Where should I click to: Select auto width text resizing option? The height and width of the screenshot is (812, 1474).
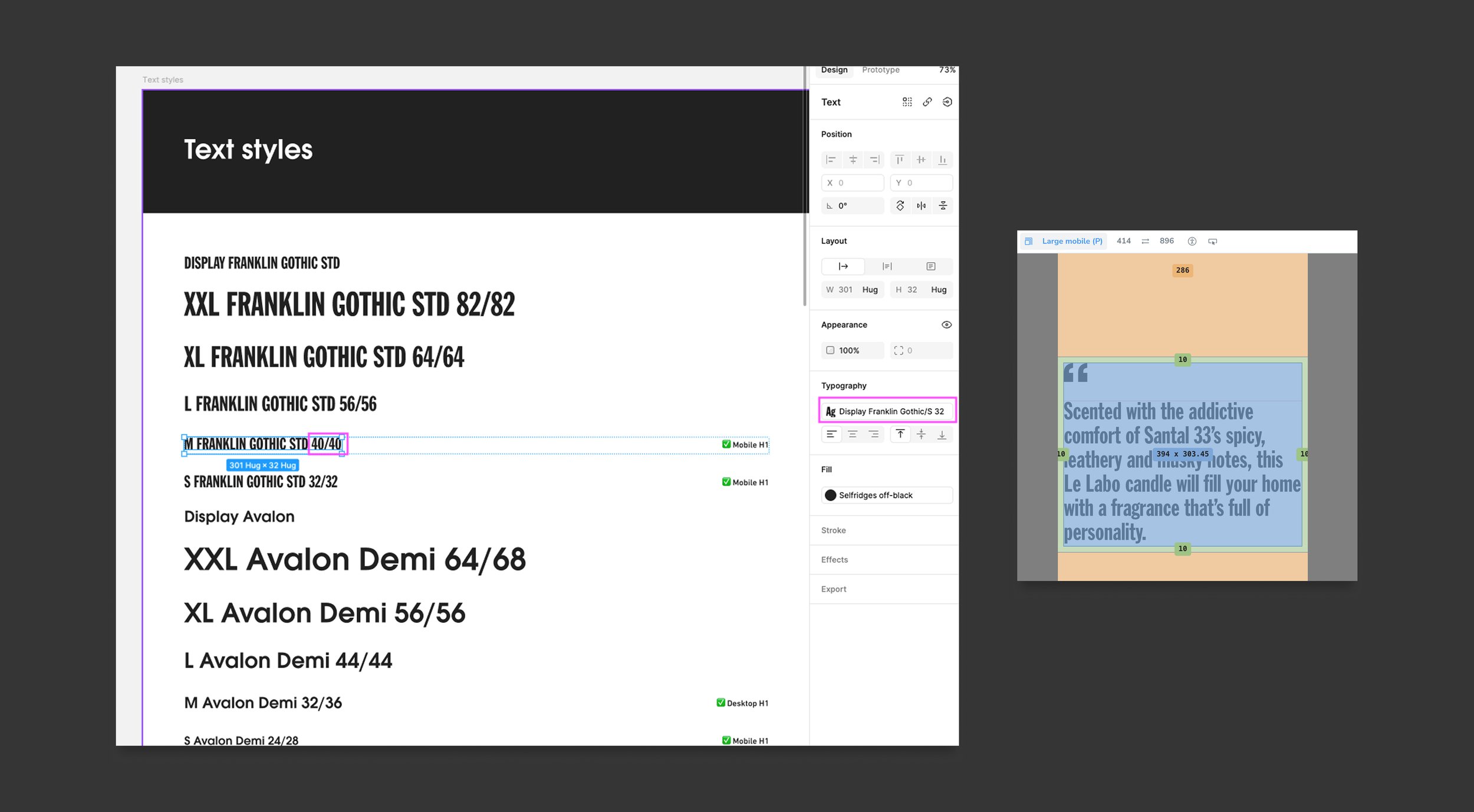(x=843, y=266)
